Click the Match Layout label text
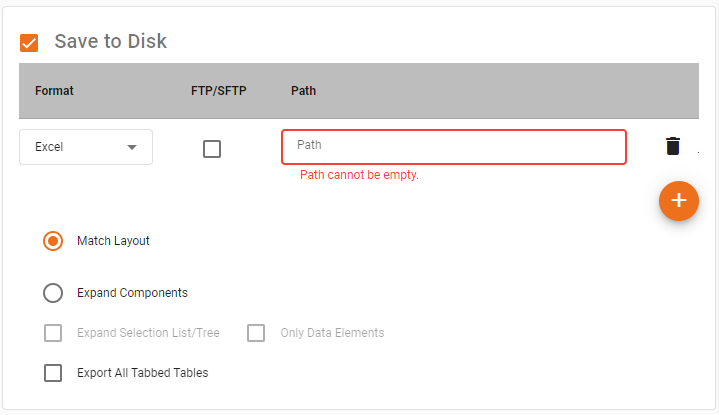Screen dimensions: 719x415 [113, 241]
